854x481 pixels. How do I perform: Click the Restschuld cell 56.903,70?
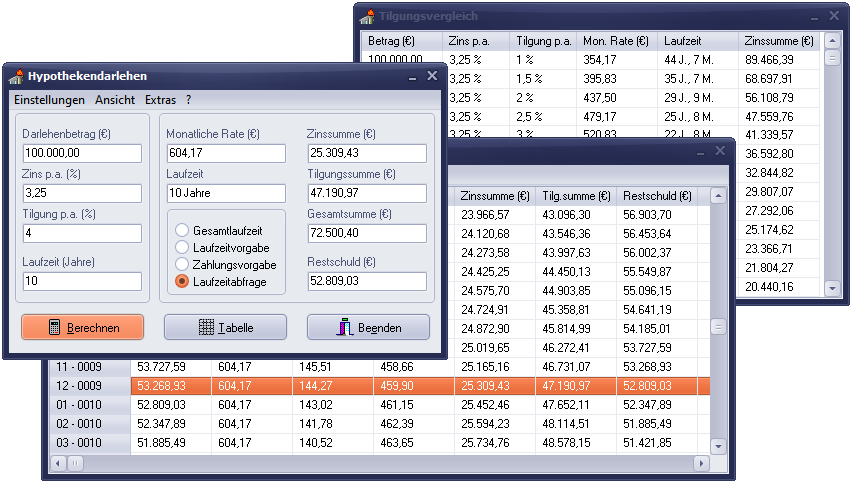click(657, 215)
